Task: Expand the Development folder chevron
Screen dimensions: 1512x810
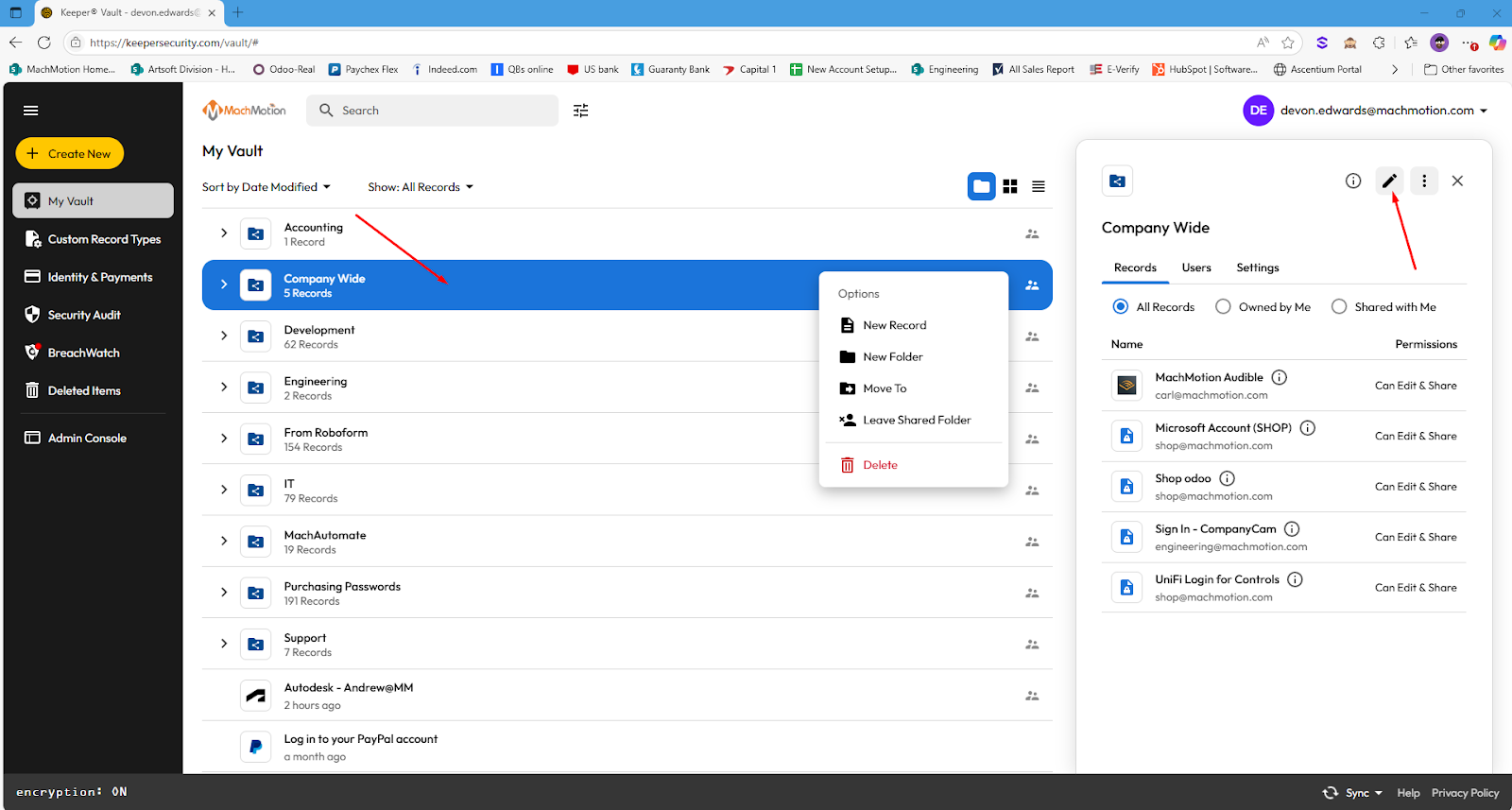Action: [224, 336]
